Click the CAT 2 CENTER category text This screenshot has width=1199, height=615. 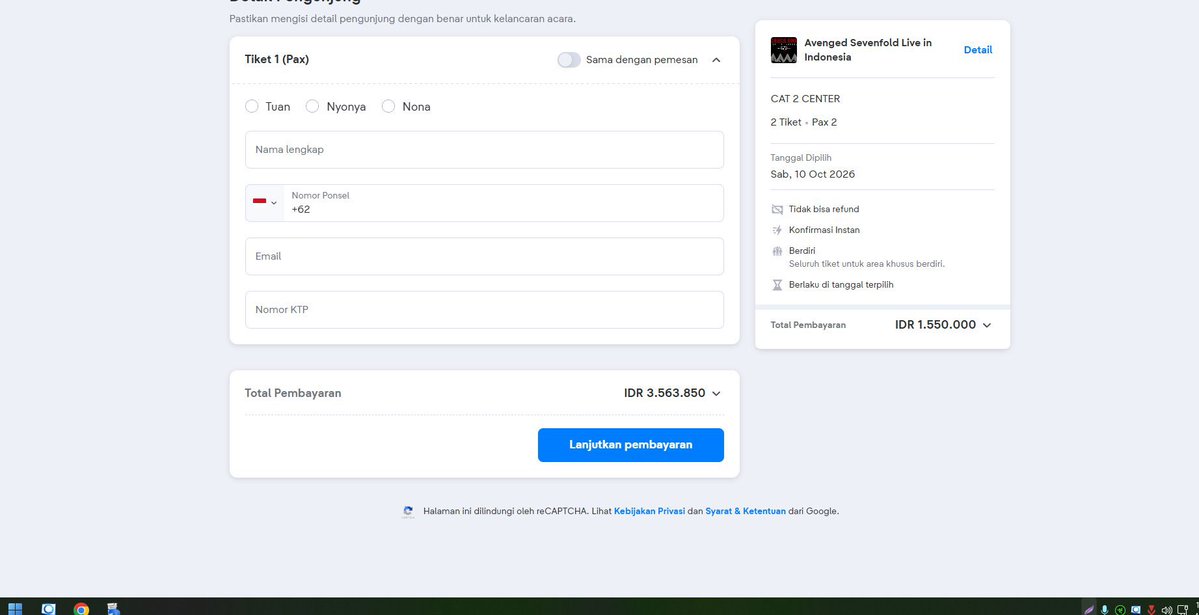[805, 99]
